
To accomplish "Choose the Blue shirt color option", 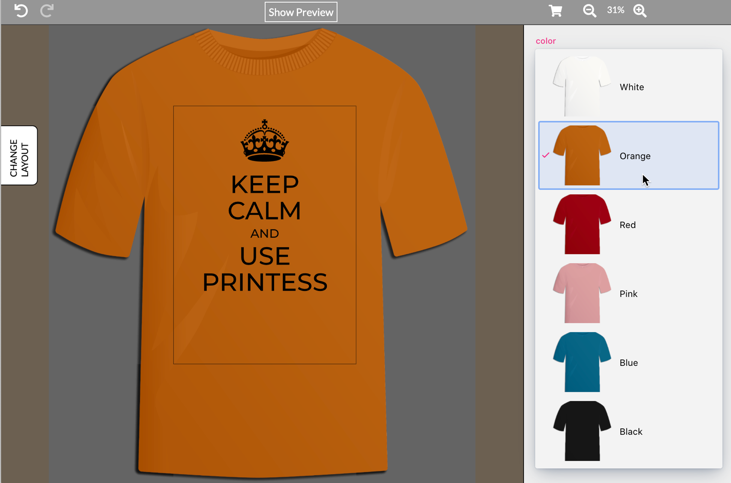I will (628, 362).
